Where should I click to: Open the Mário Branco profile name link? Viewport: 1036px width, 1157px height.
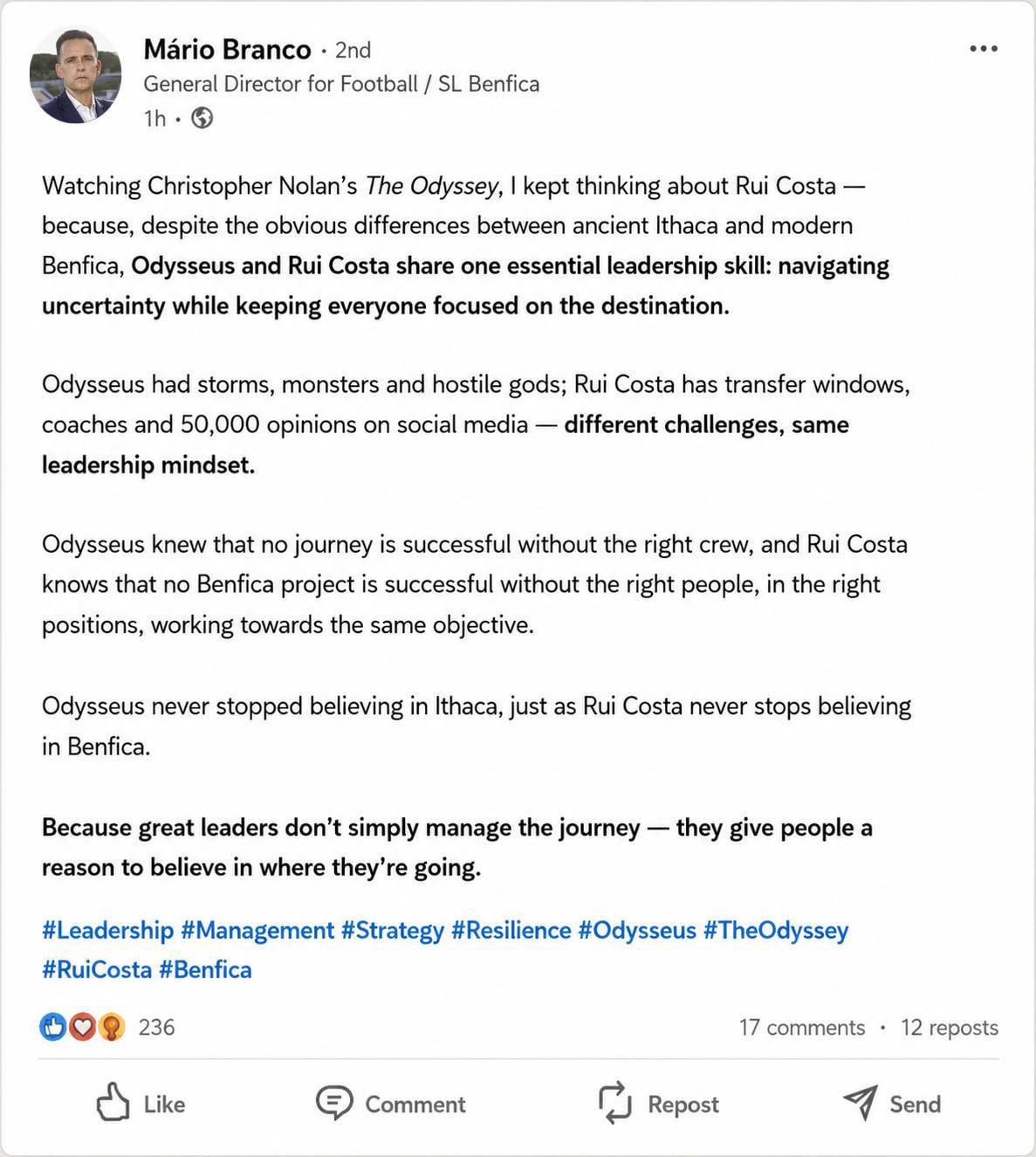pos(227,49)
